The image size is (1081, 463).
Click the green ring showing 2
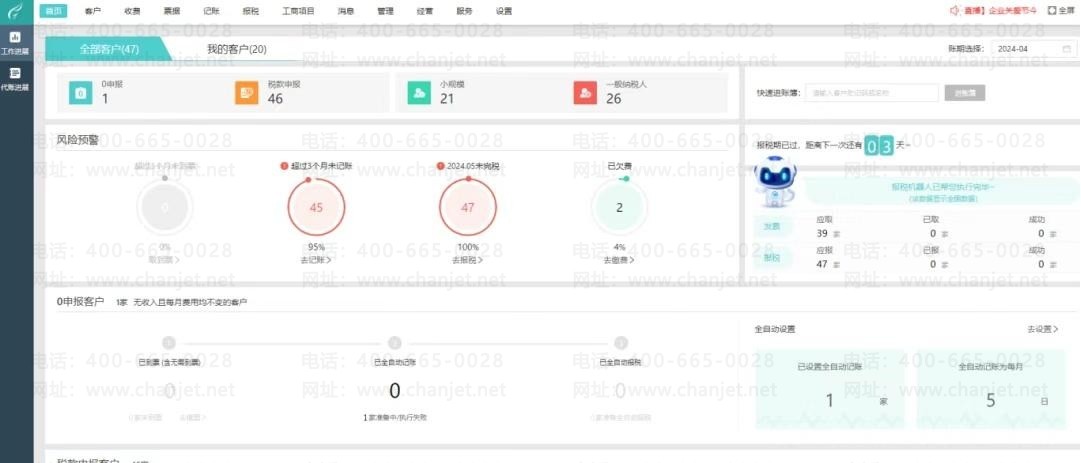pos(619,207)
